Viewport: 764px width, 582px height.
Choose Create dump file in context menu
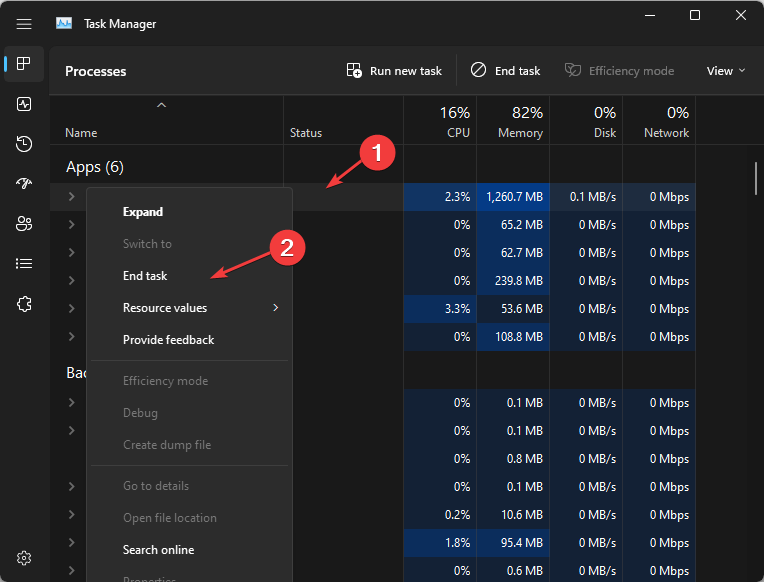pyautogui.click(x=190, y=445)
